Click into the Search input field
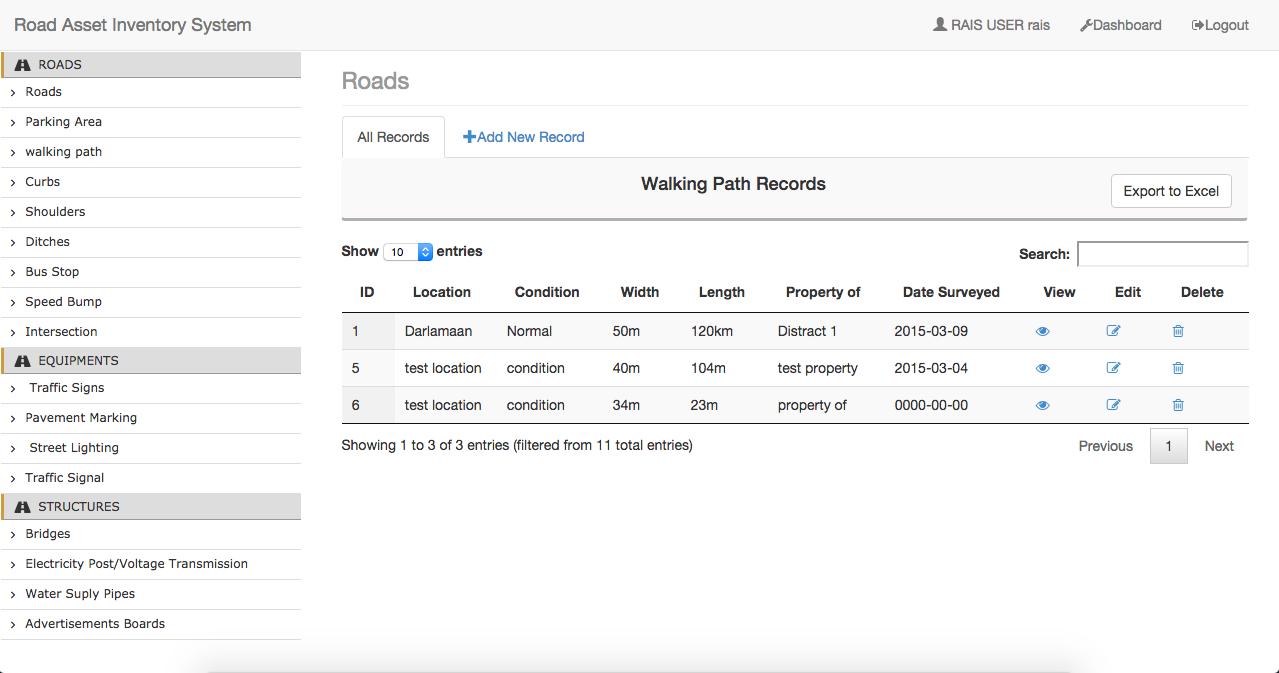 pyautogui.click(x=1162, y=254)
